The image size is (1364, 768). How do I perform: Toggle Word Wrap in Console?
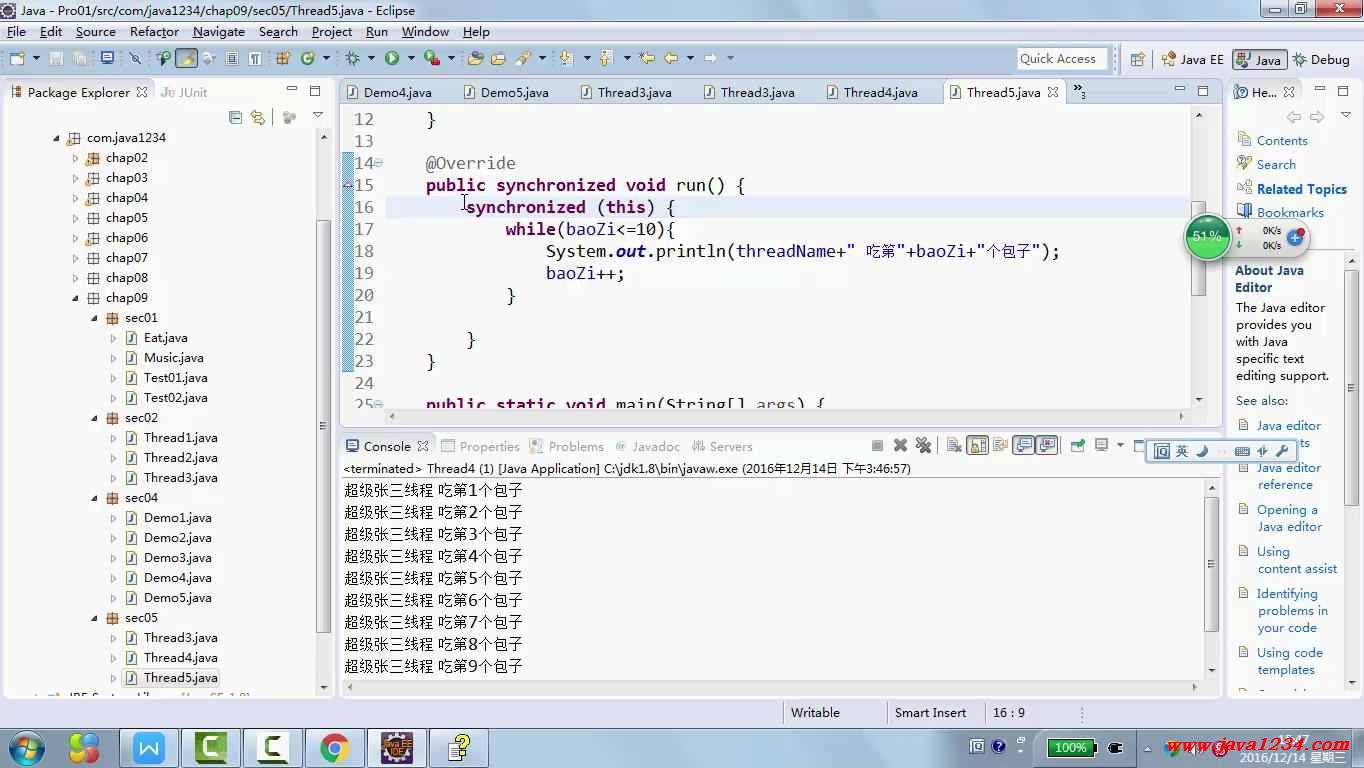1000,446
